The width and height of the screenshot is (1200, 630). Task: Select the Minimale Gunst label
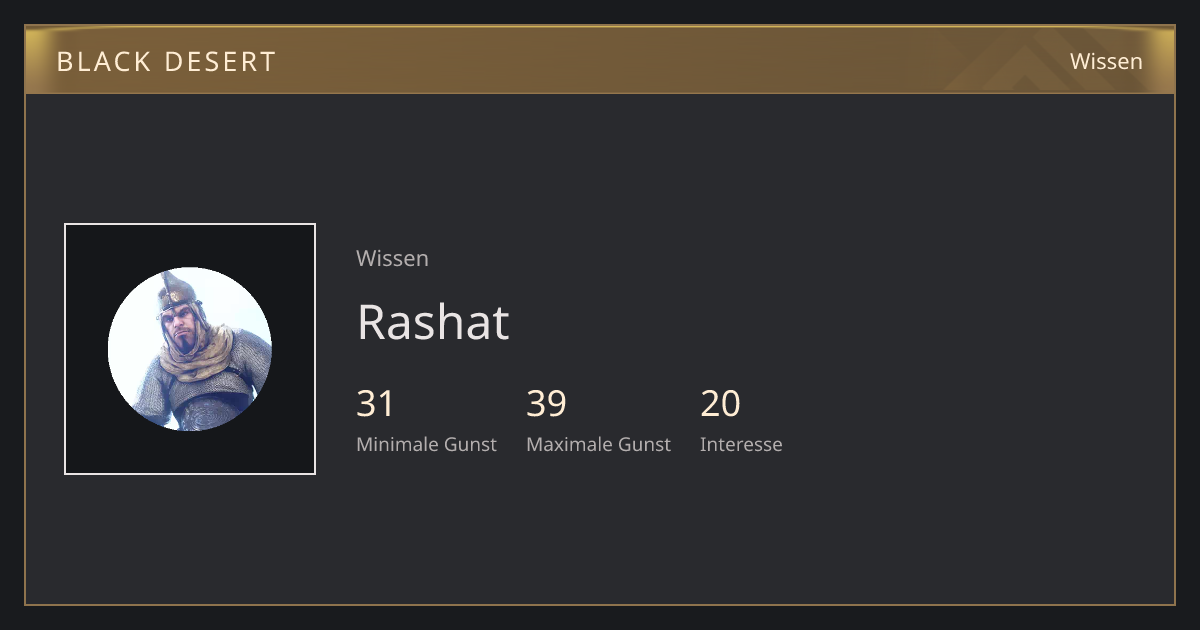coord(426,444)
